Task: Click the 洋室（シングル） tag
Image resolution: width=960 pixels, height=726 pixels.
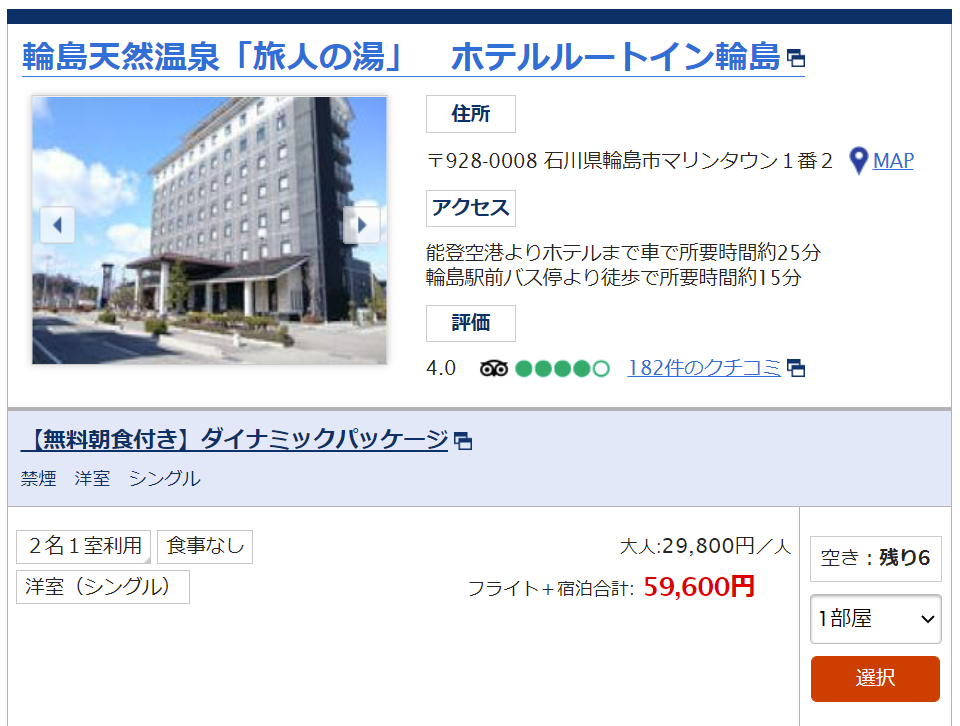Action: coord(103,586)
